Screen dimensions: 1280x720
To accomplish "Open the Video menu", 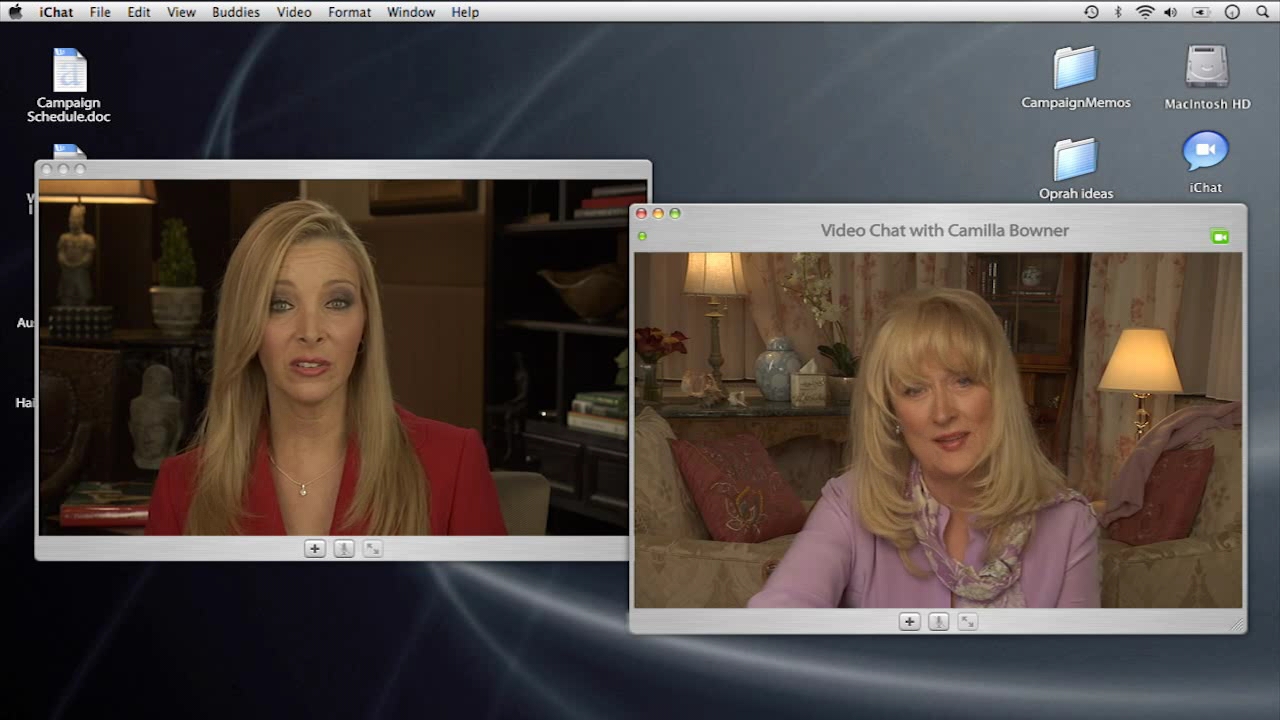I will pyautogui.click(x=294, y=12).
